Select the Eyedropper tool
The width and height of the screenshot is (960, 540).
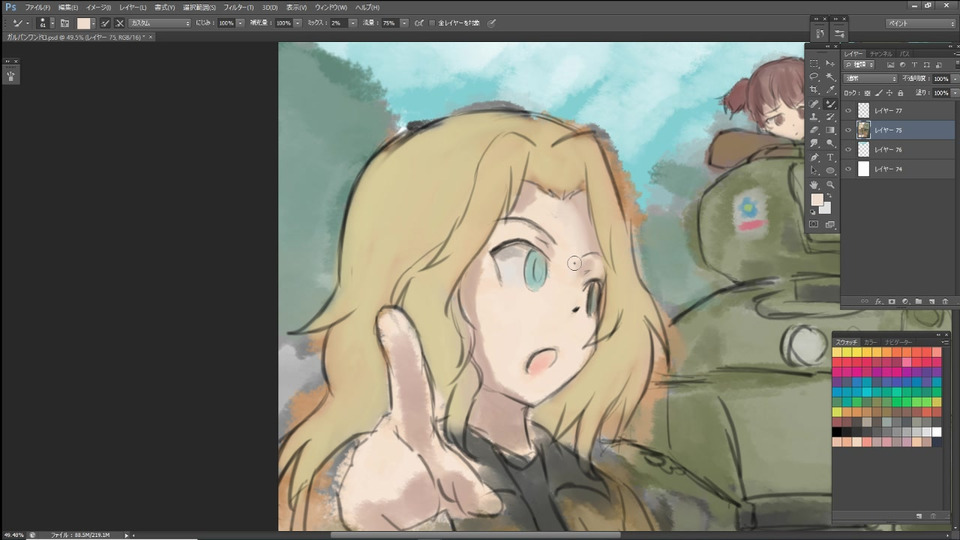(830, 89)
